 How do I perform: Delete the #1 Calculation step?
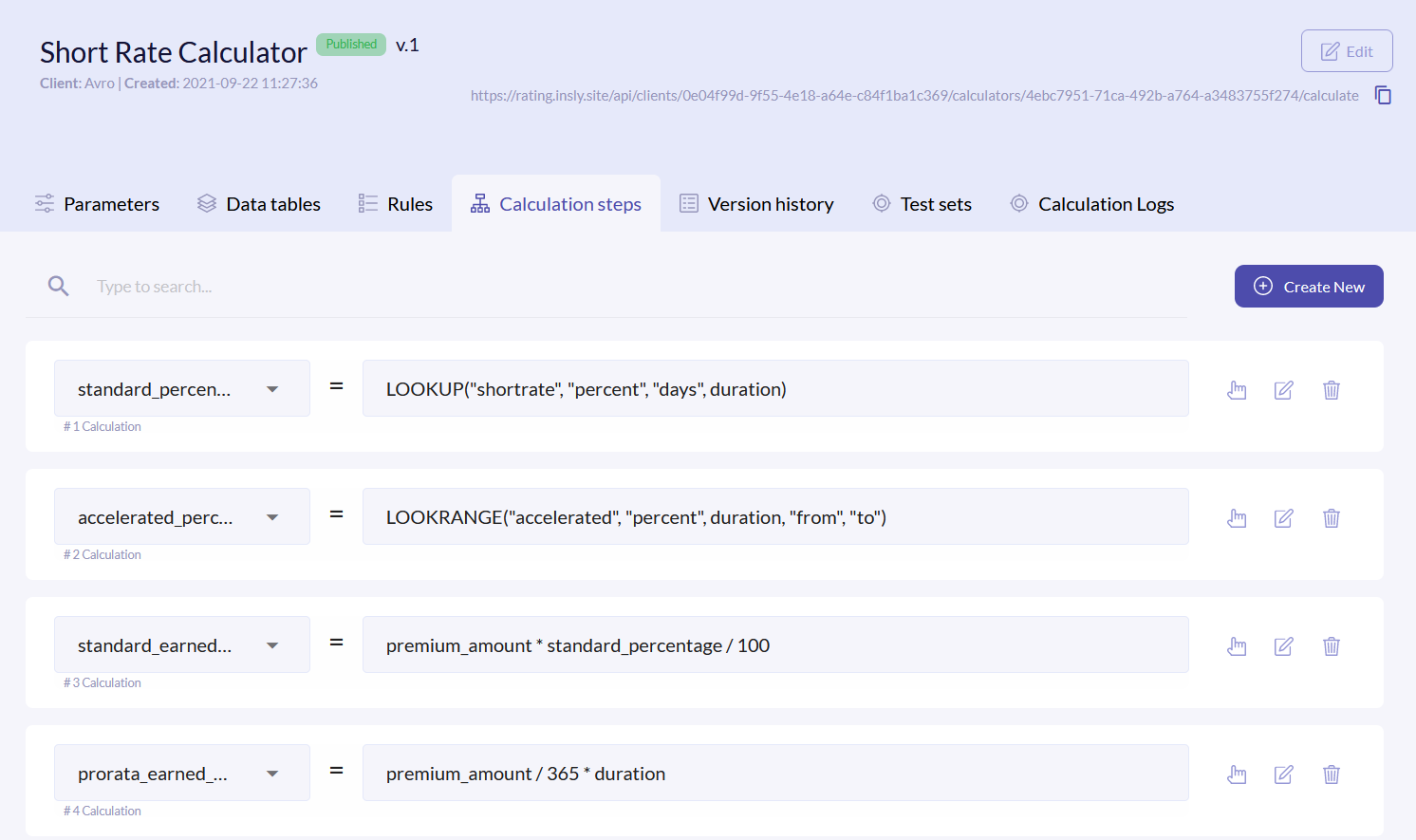tap(1331, 390)
